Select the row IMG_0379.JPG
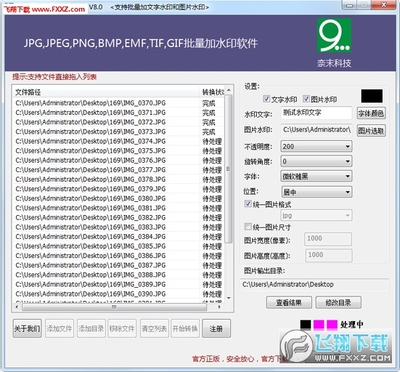 click(119, 189)
